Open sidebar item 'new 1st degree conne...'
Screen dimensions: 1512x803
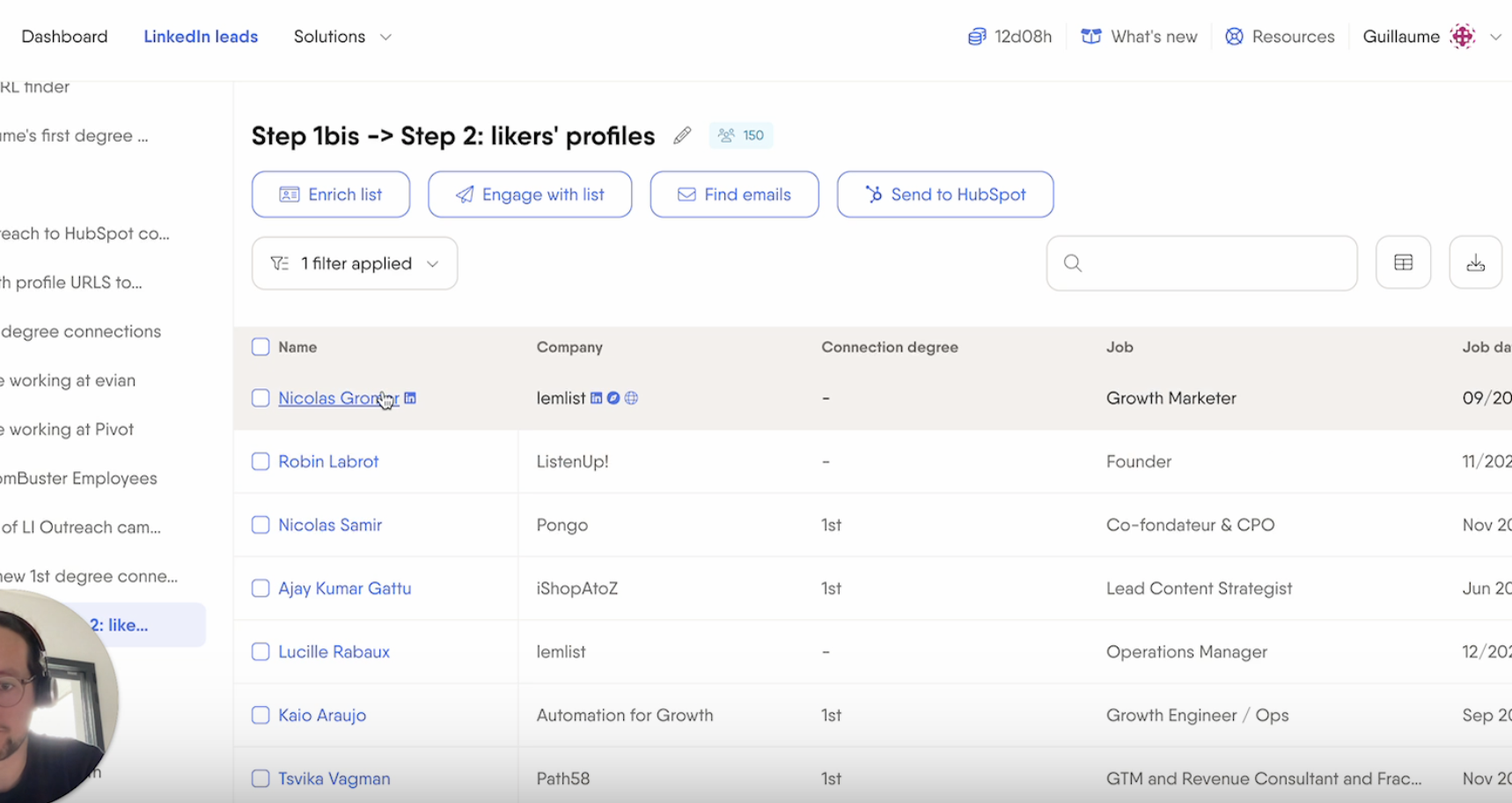89,577
